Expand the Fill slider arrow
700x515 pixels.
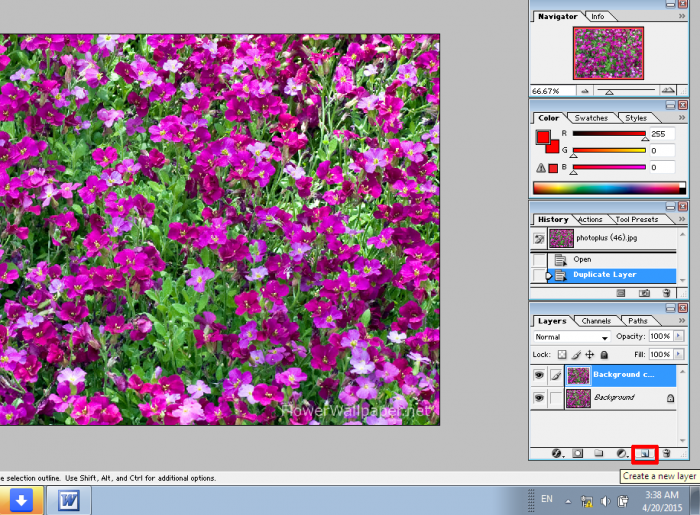tap(678, 354)
